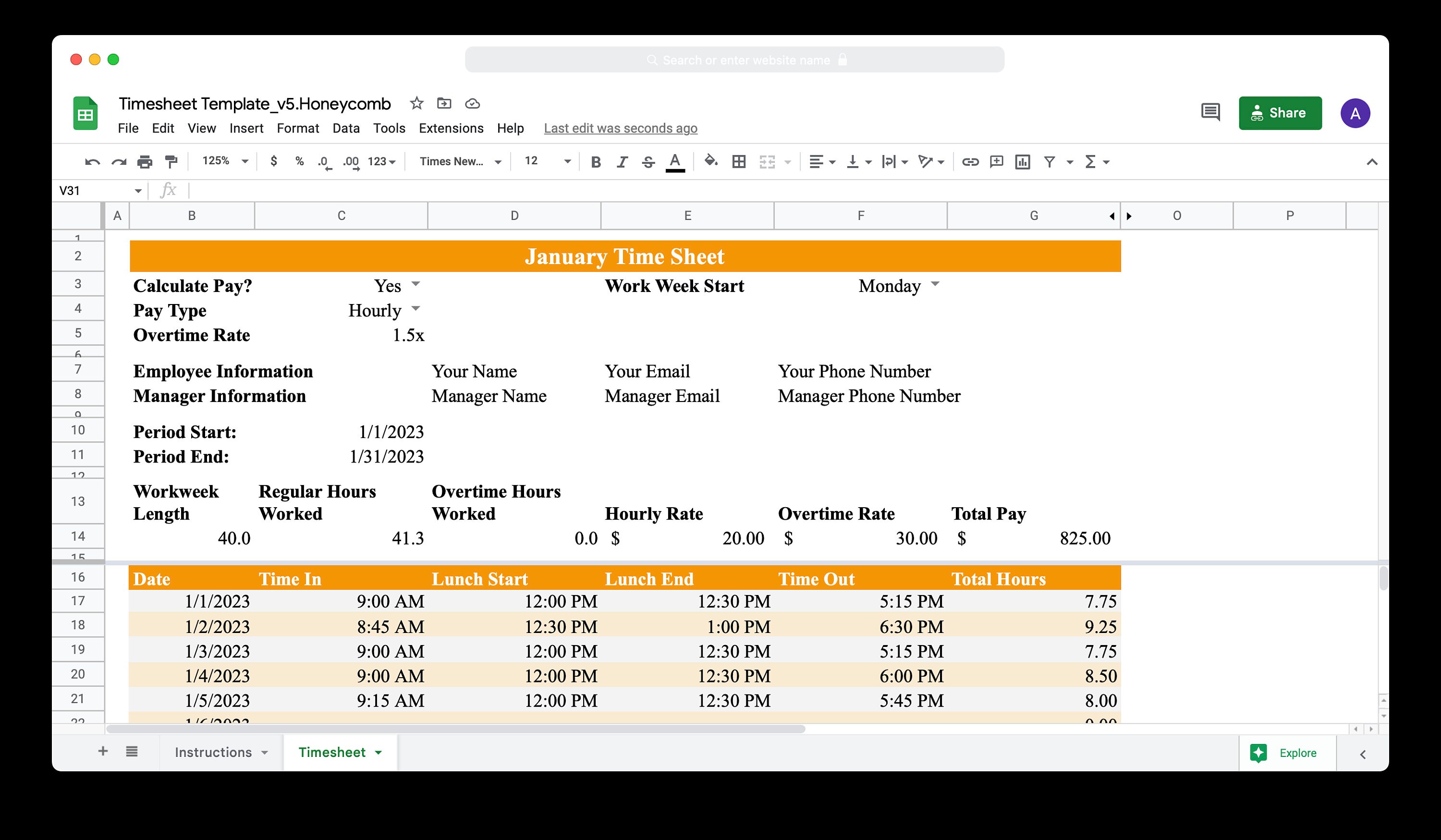Open the borders tool

click(x=739, y=162)
